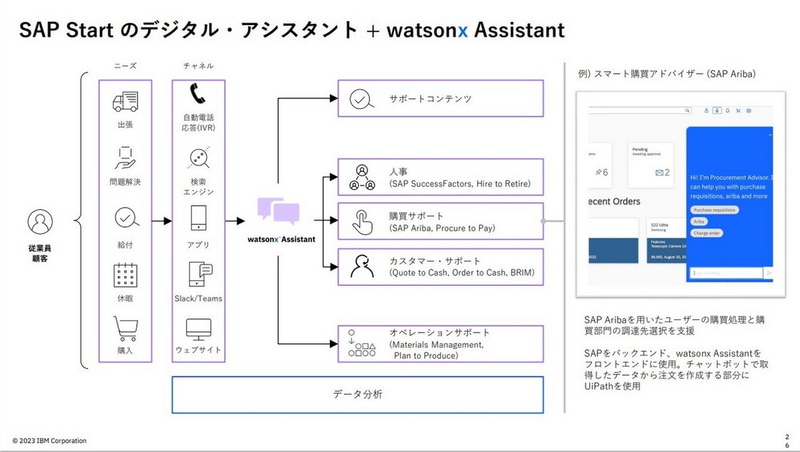Click the shapes icon beside オペレーションサポート
The image size is (800, 452).
[x=362, y=343]
